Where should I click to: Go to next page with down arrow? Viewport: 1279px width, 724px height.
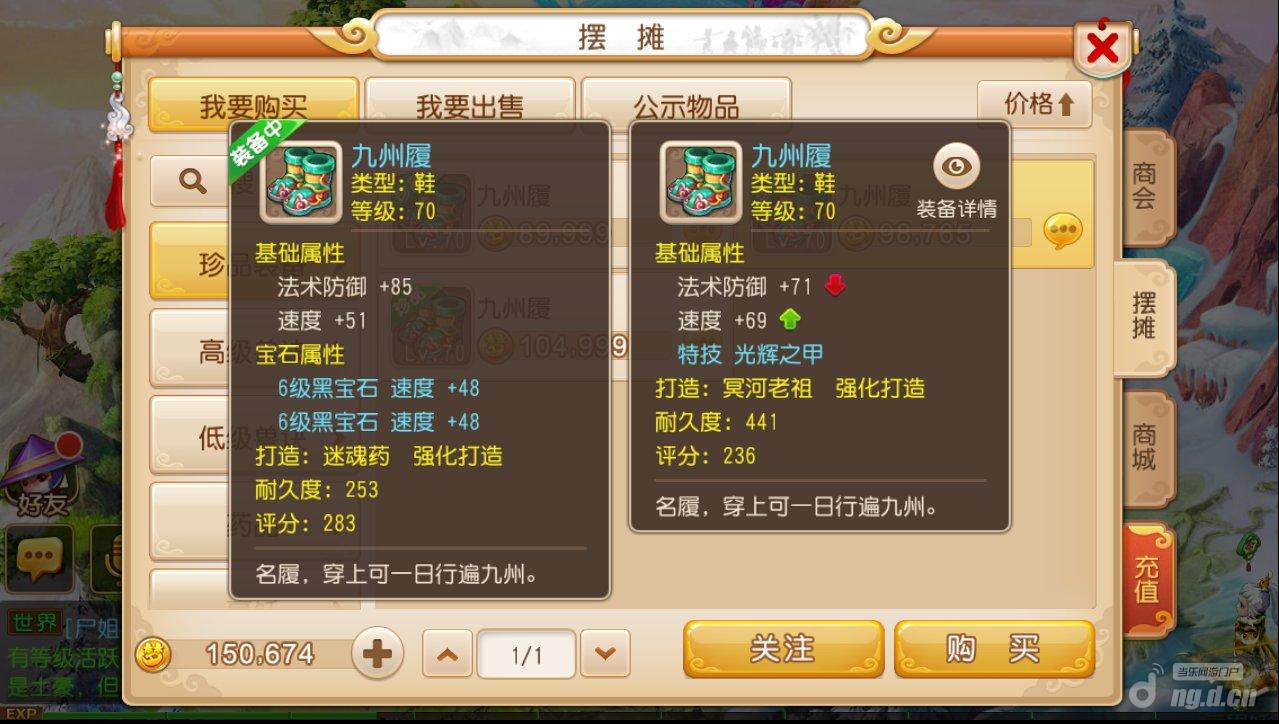[x=605, y=654]
